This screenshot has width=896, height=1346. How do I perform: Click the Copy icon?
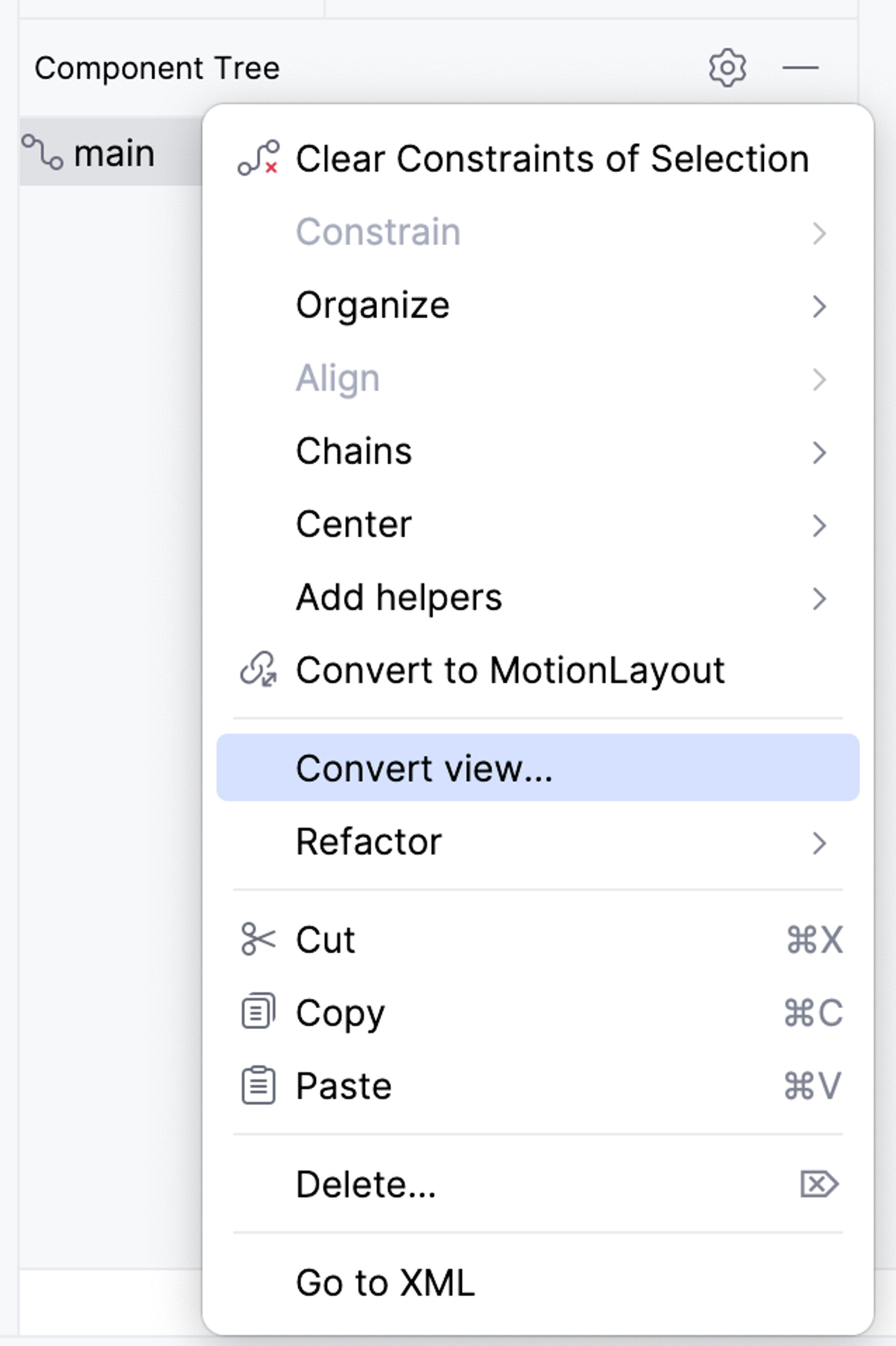[258, 1012]
